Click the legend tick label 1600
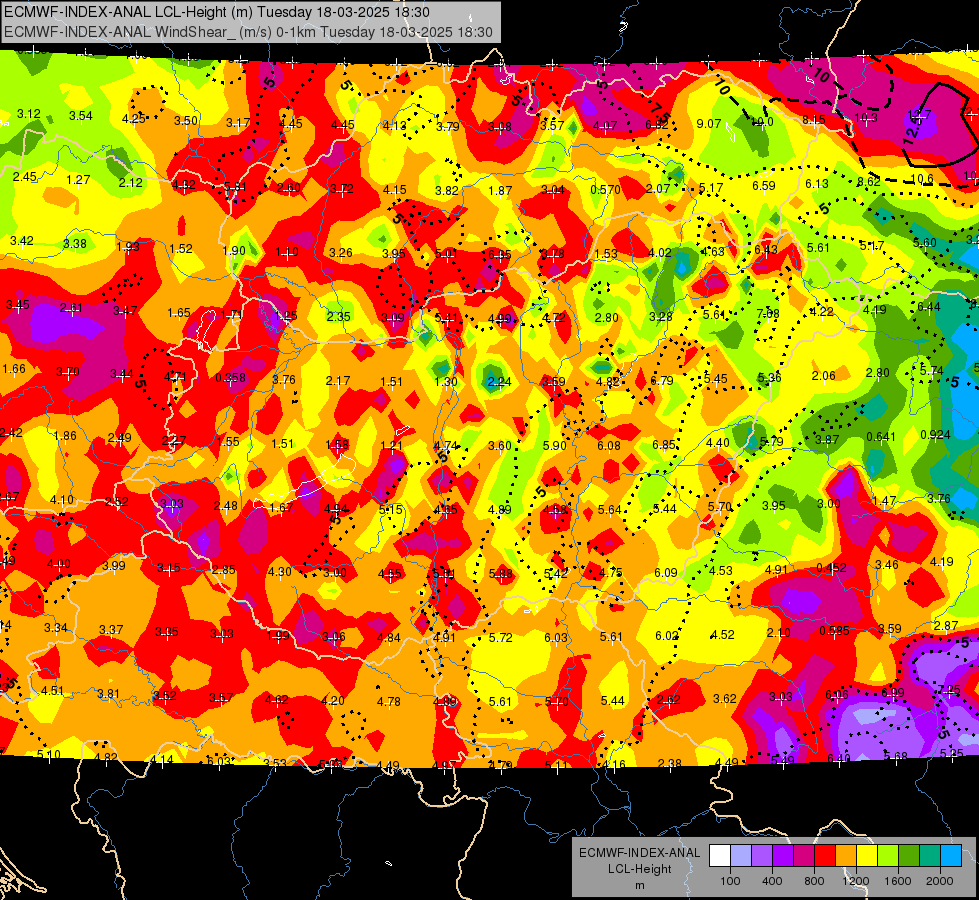 898,881
